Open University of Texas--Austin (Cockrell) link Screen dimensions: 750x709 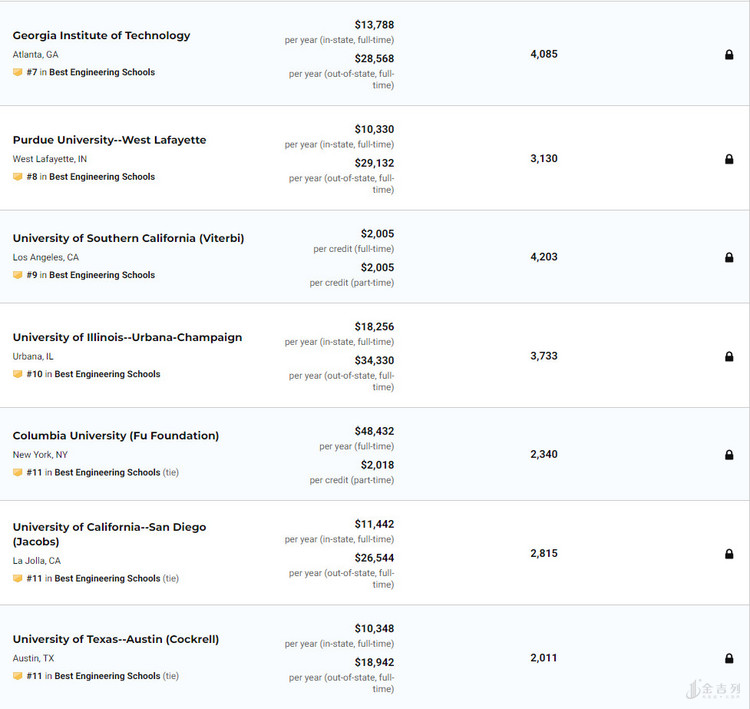tap(115, 640)
